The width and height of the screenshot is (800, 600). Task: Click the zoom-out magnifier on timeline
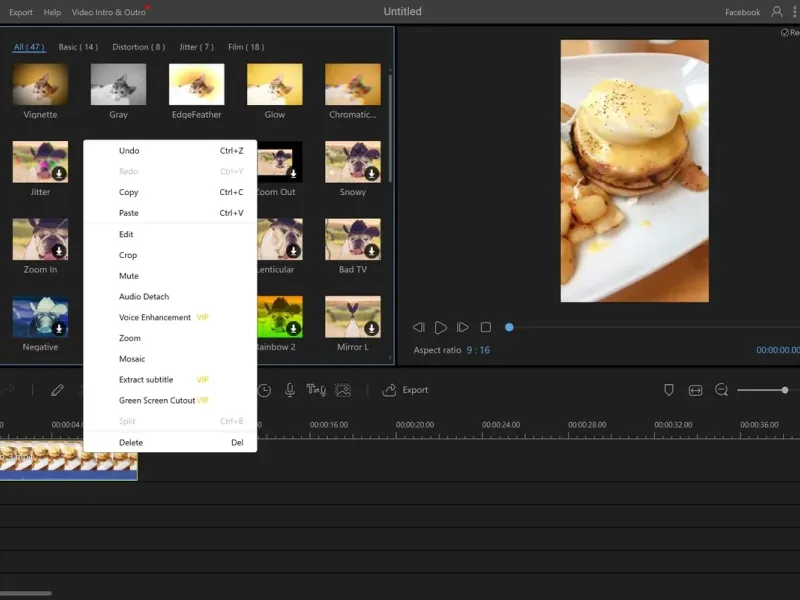click(x=721, y=390)
